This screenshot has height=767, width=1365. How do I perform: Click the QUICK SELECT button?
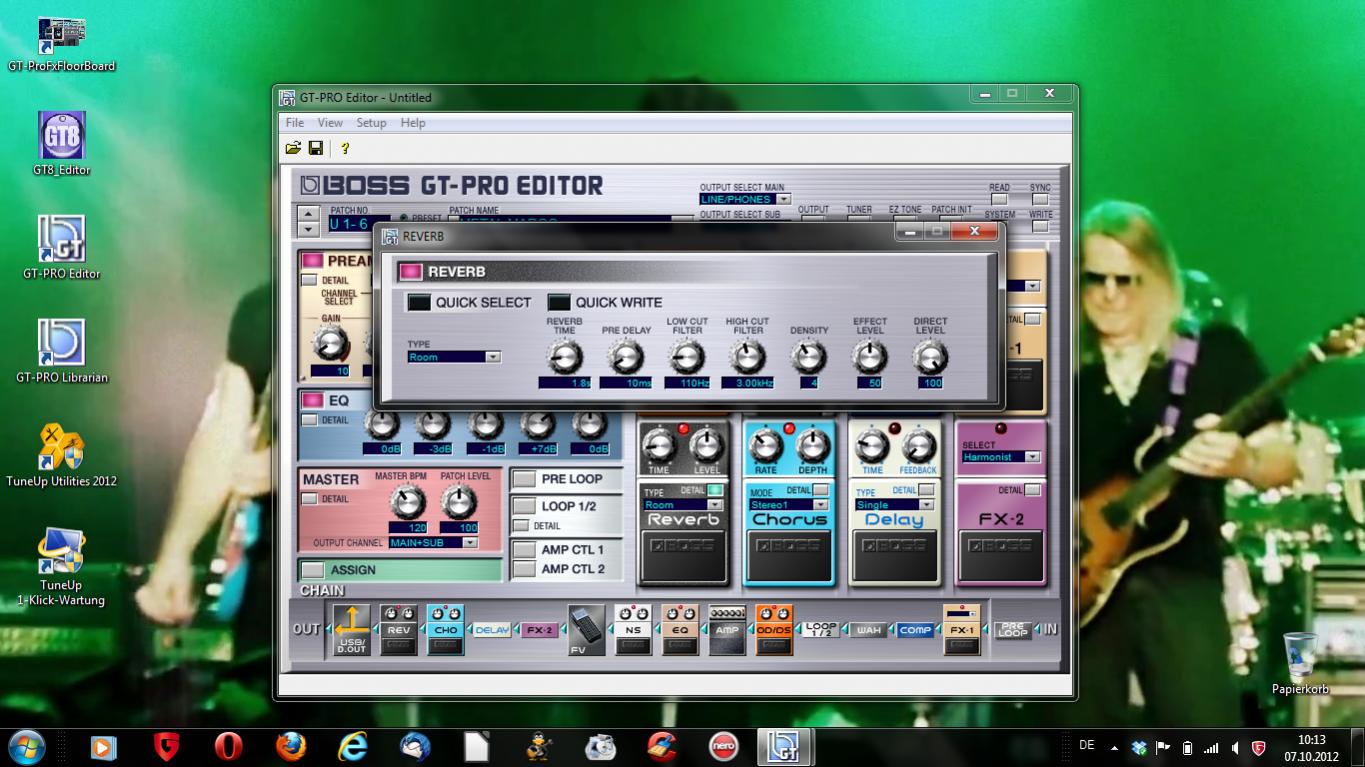tap(419, 303)
